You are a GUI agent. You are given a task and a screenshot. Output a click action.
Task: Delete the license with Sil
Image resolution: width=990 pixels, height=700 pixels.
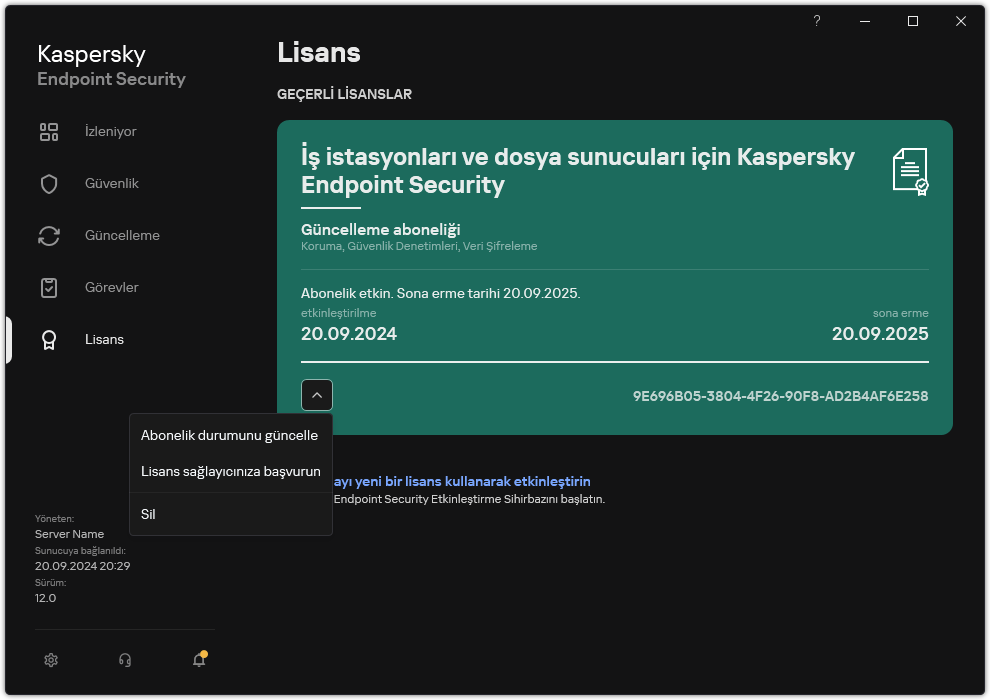pyautogui.click(x=147, y=514)
